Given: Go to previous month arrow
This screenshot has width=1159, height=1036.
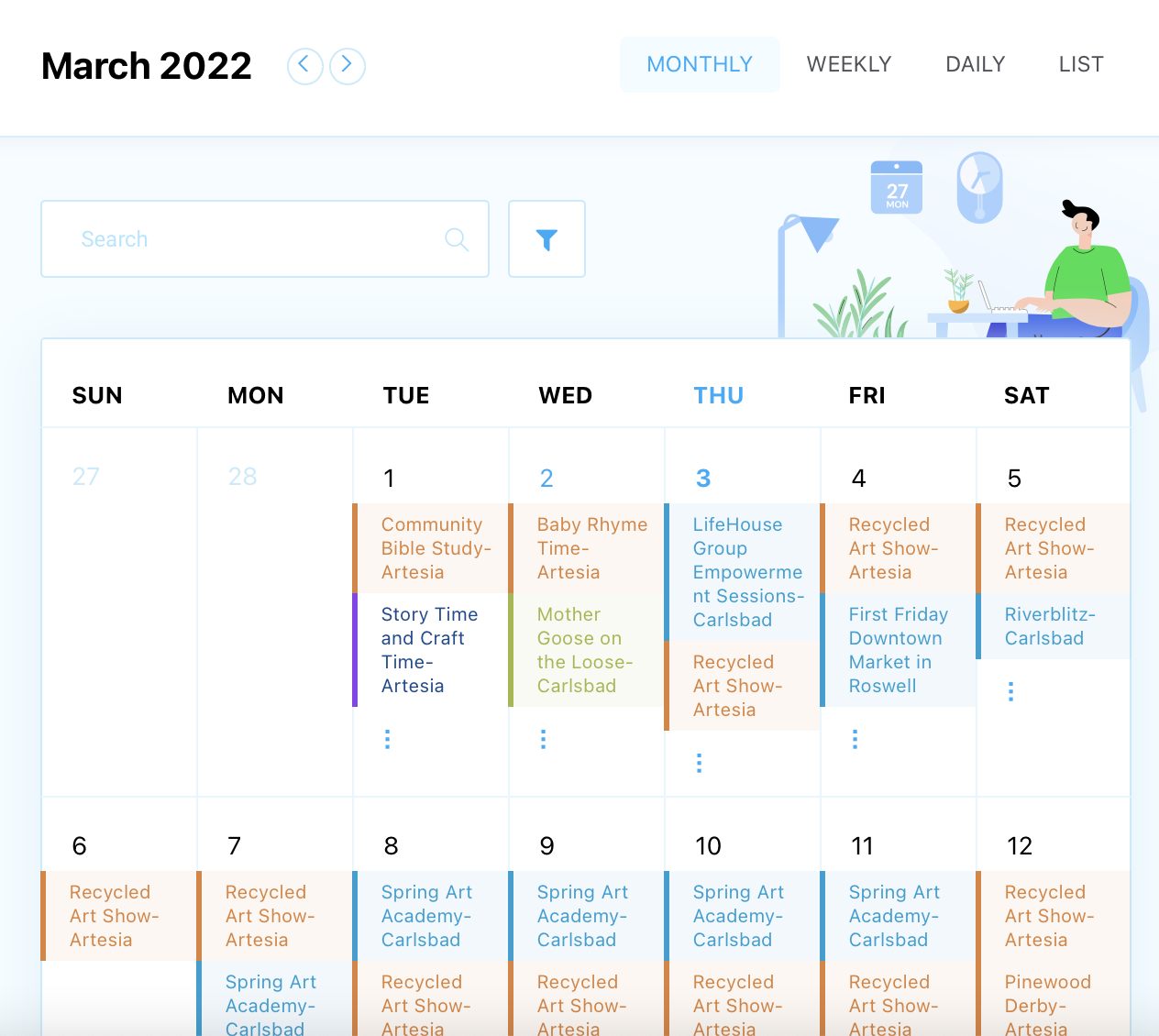Looking at the screenshot, I should coord(304,65).
